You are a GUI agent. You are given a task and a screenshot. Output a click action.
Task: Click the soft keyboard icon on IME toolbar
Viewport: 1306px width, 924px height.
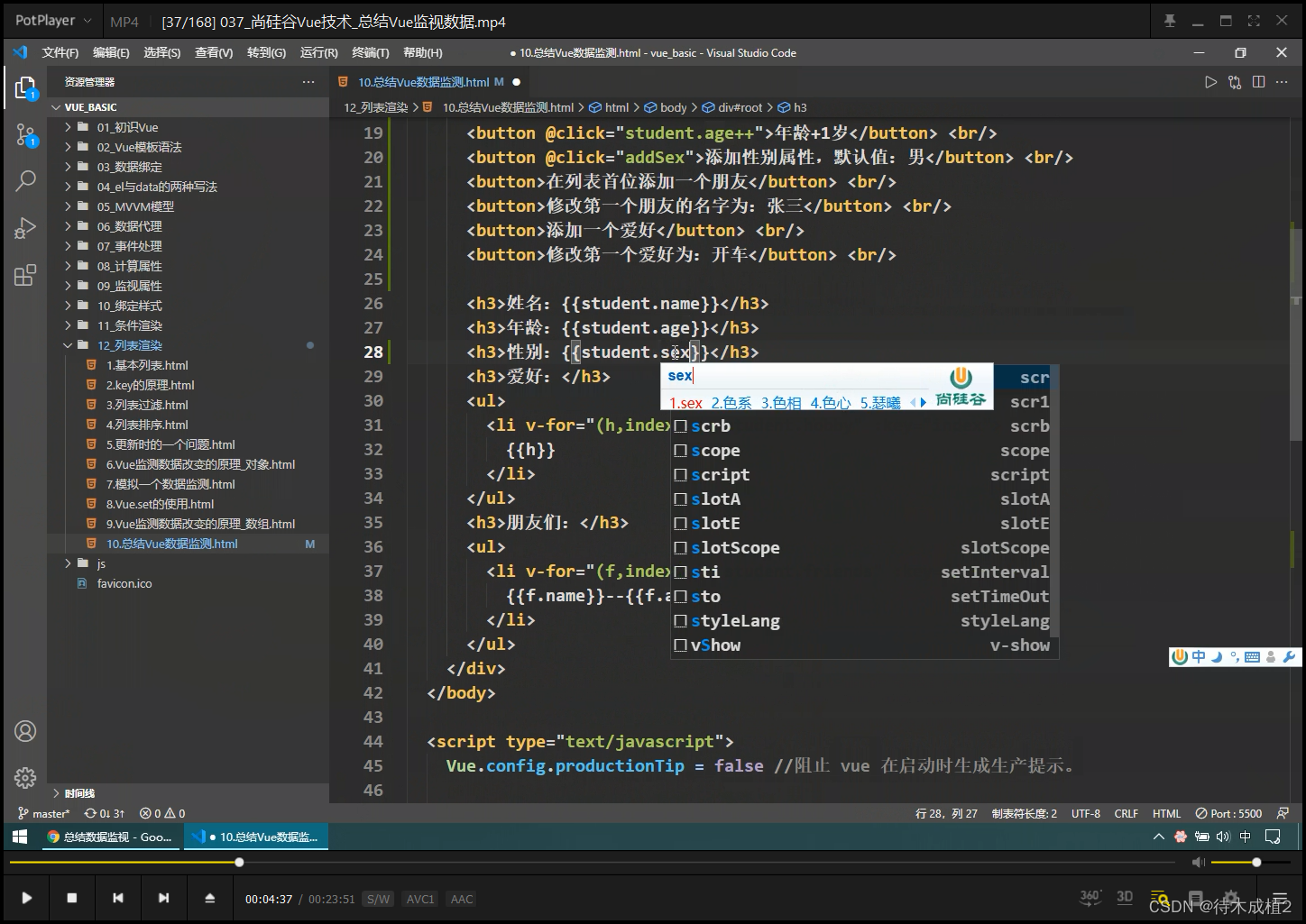tap(1252, 657)
